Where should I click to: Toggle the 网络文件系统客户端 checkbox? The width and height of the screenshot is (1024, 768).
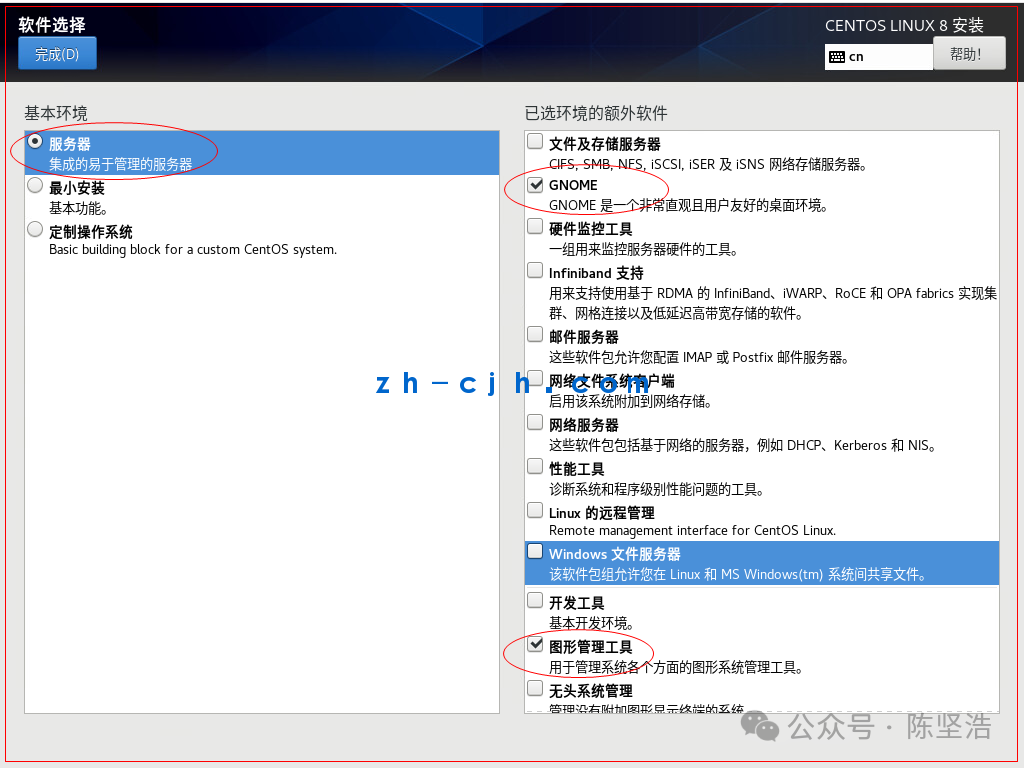tap(535, 378)
